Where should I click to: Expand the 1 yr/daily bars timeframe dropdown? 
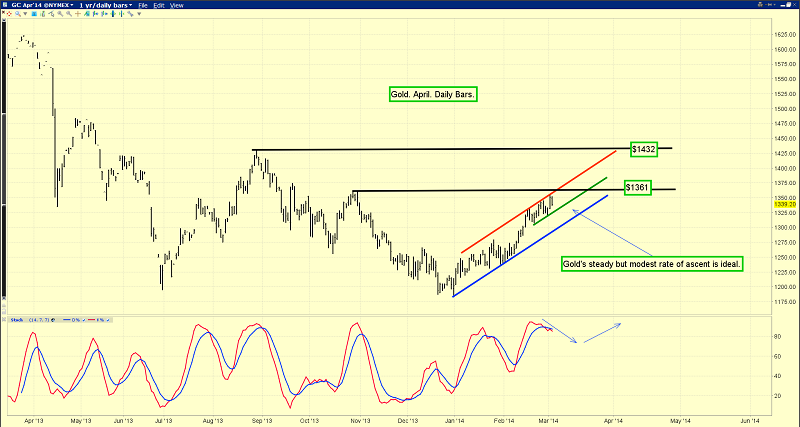[x=105, y=6]
